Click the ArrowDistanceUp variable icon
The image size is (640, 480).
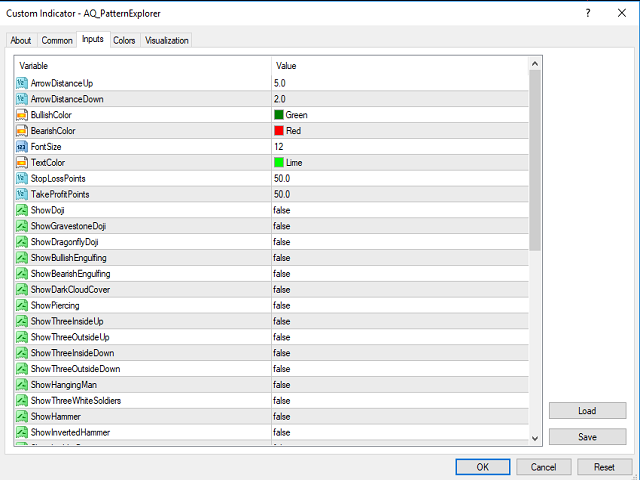[x=22, y=83]
